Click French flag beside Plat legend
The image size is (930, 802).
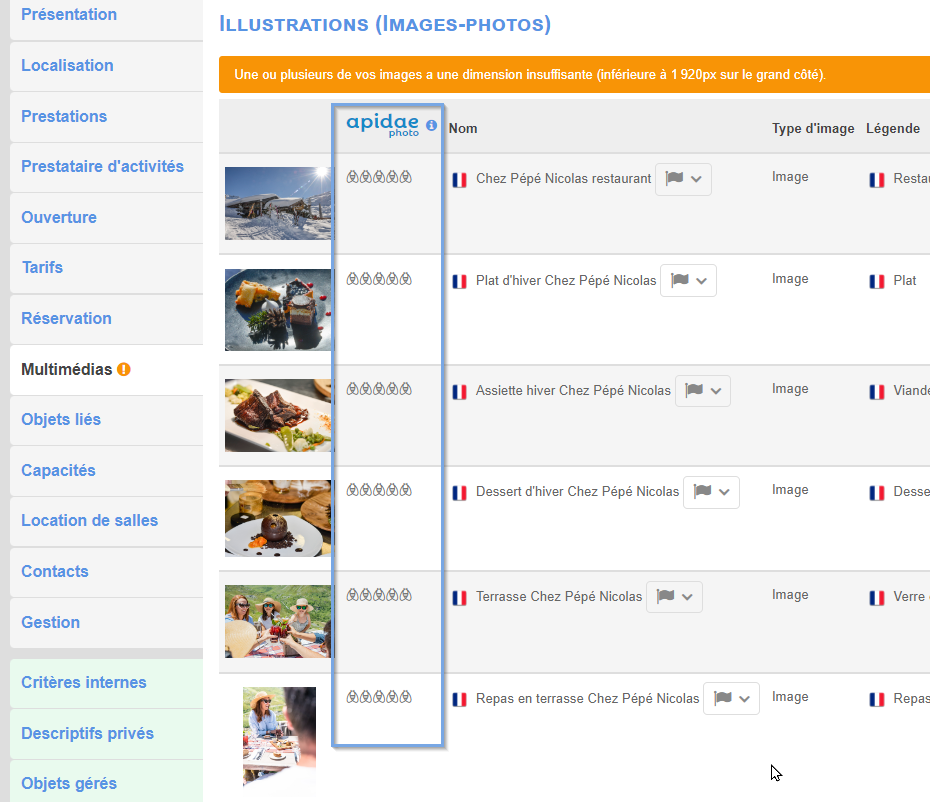(877, 281)
